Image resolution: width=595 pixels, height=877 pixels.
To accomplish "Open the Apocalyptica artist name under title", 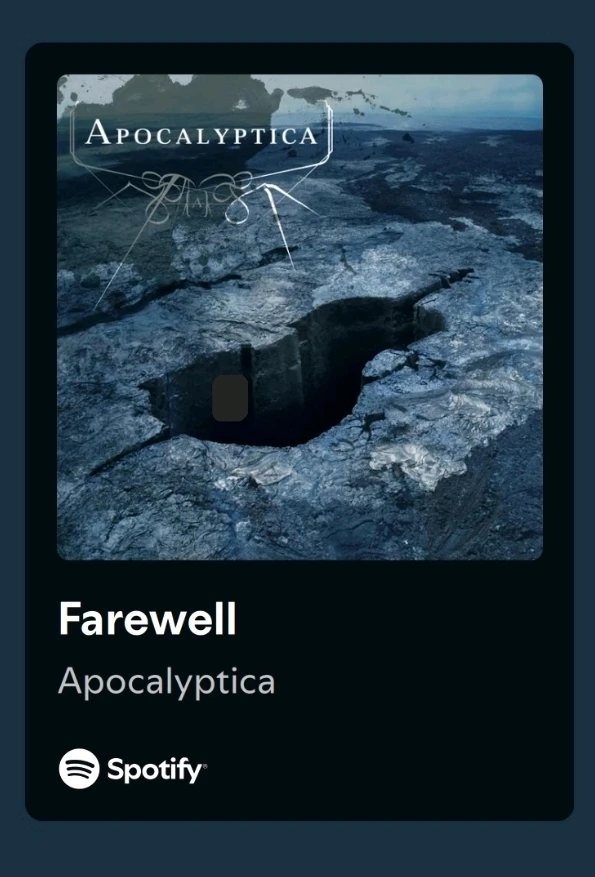I will [167, 682].
